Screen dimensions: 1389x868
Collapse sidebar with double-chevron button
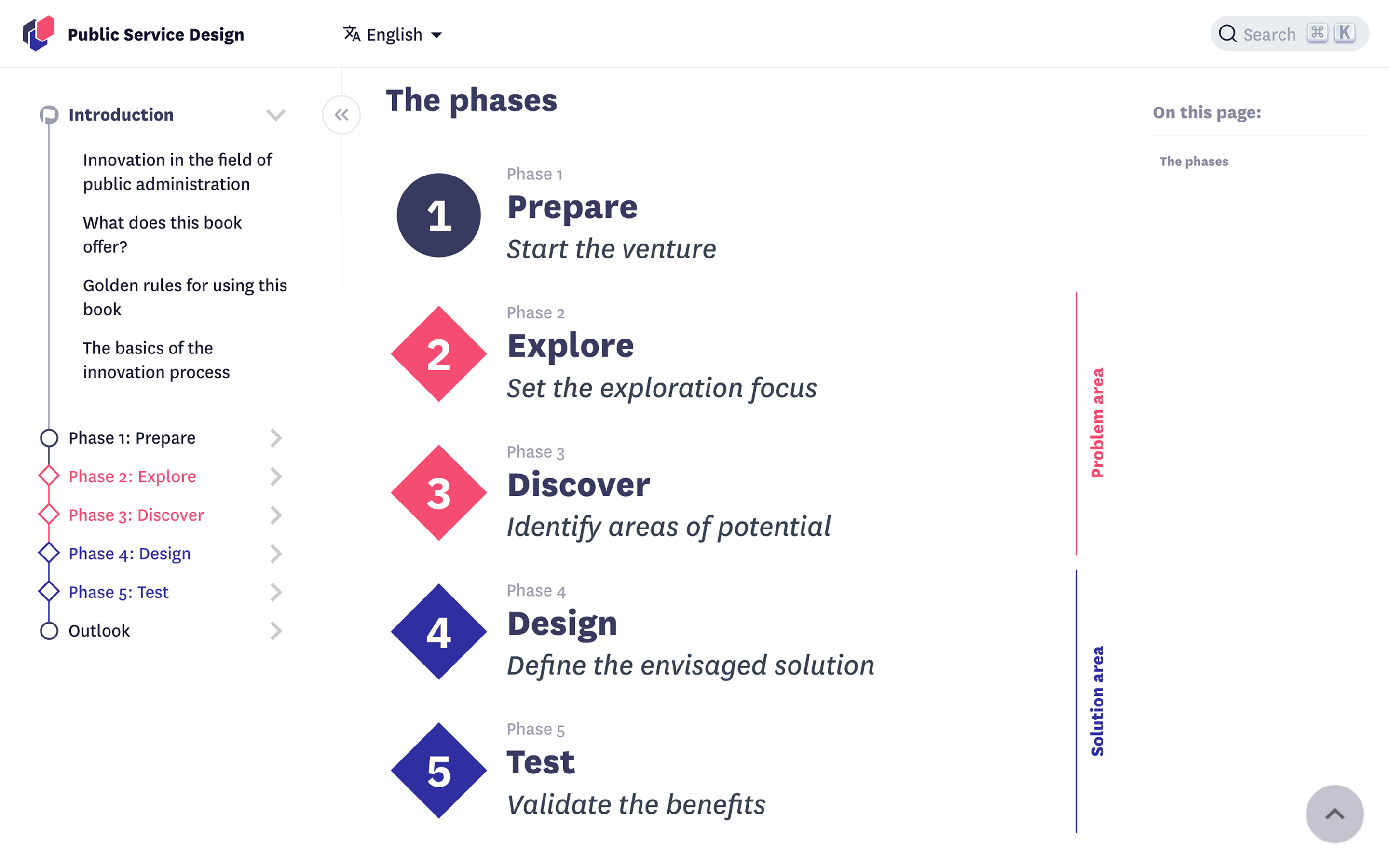coord(341,115)
